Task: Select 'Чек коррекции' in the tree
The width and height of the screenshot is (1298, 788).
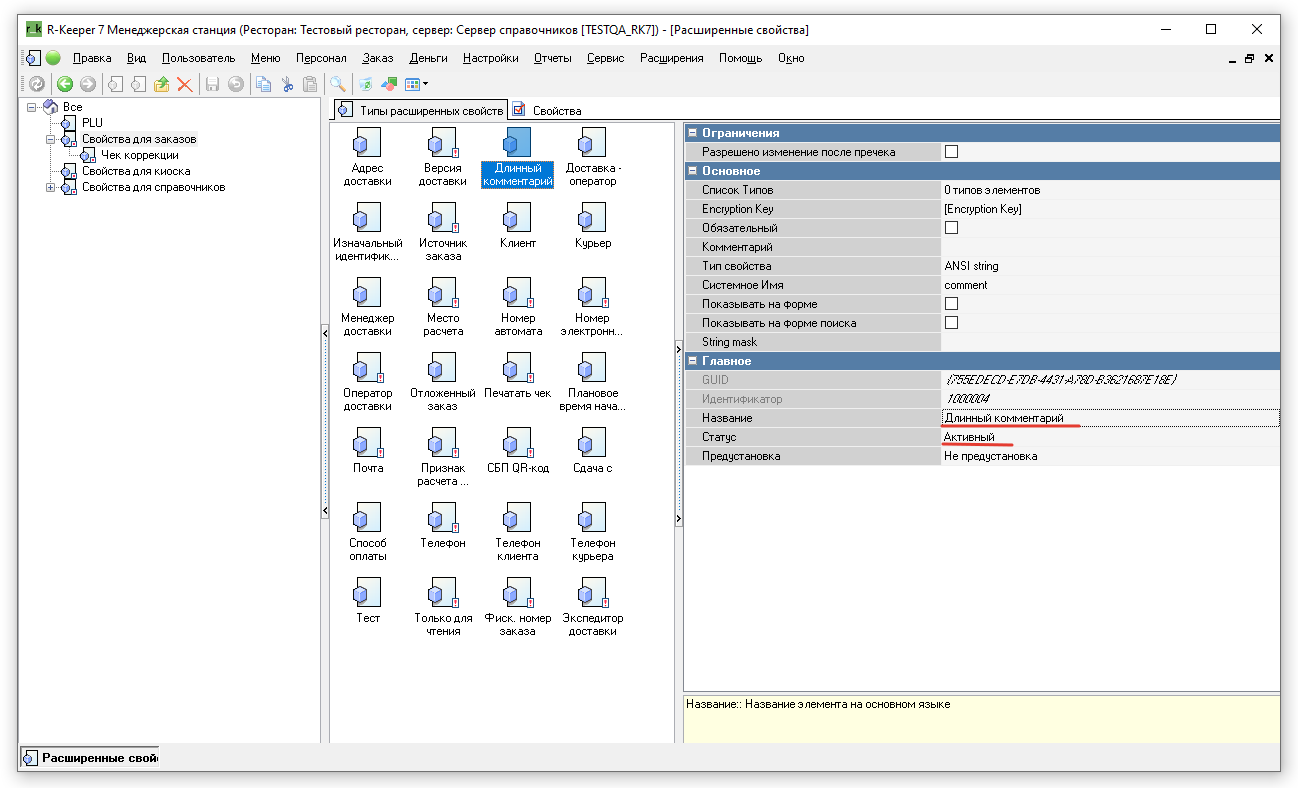Action: 139,155
